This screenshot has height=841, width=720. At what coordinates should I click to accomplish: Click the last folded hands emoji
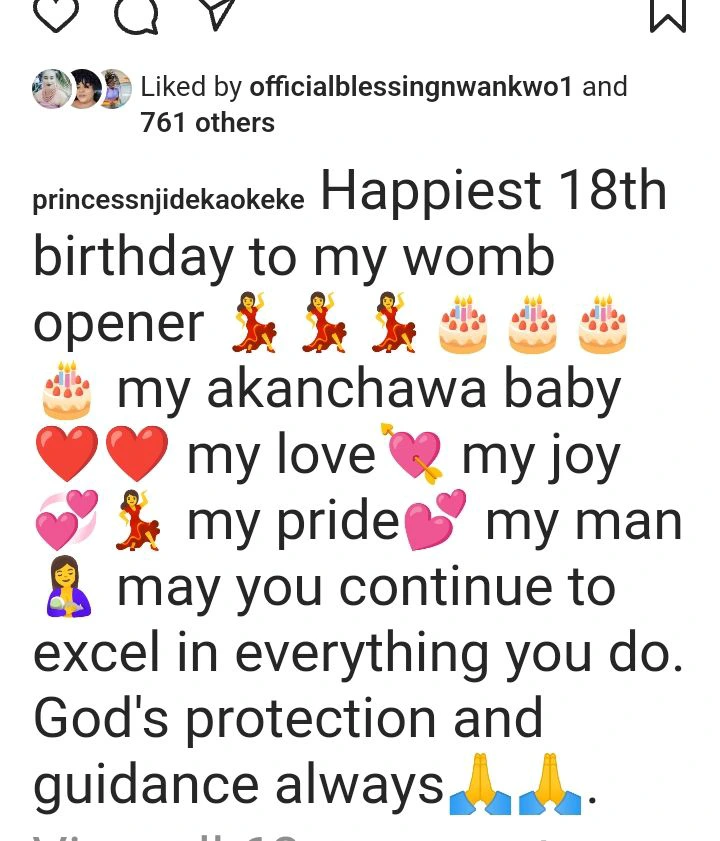point(549,784)
